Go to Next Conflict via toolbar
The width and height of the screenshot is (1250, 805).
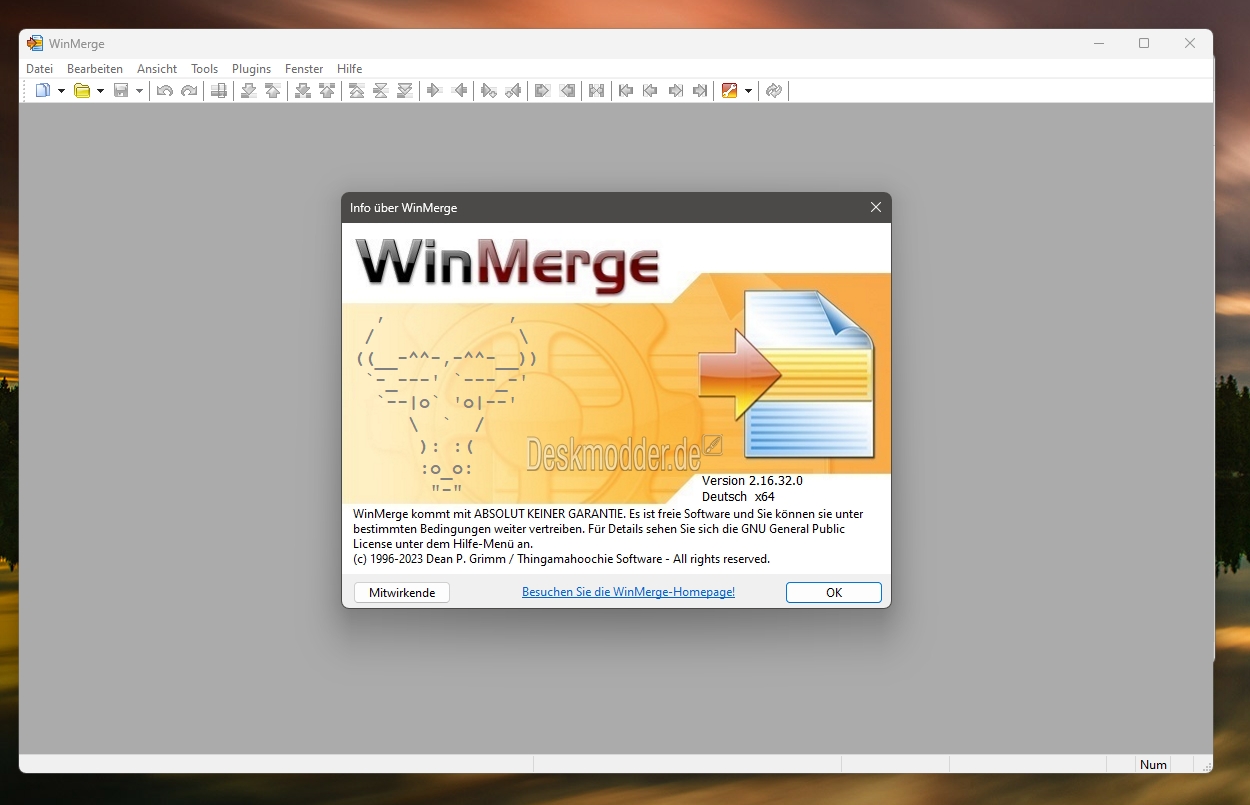tap(303, 91)
